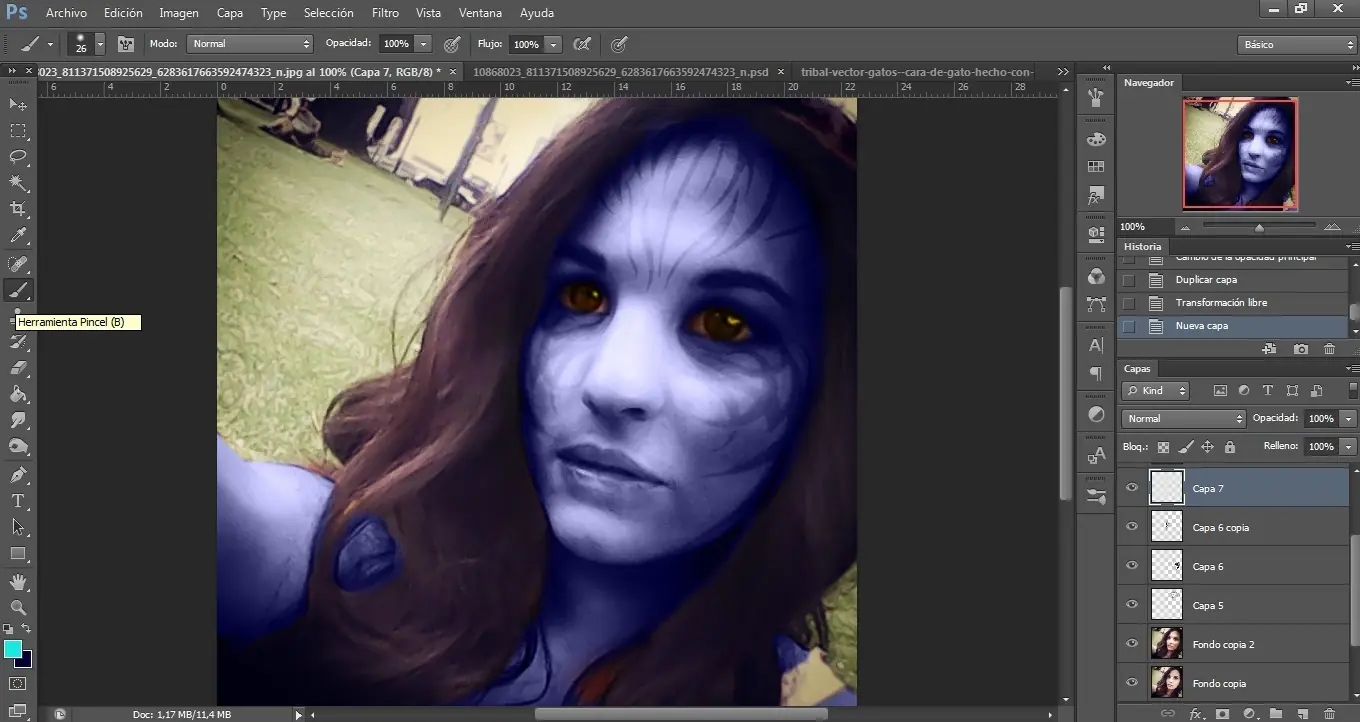This screenshot has height=722, width=1360.
Task: Click the Navegador panel tab
Action: click(1149, 83)
